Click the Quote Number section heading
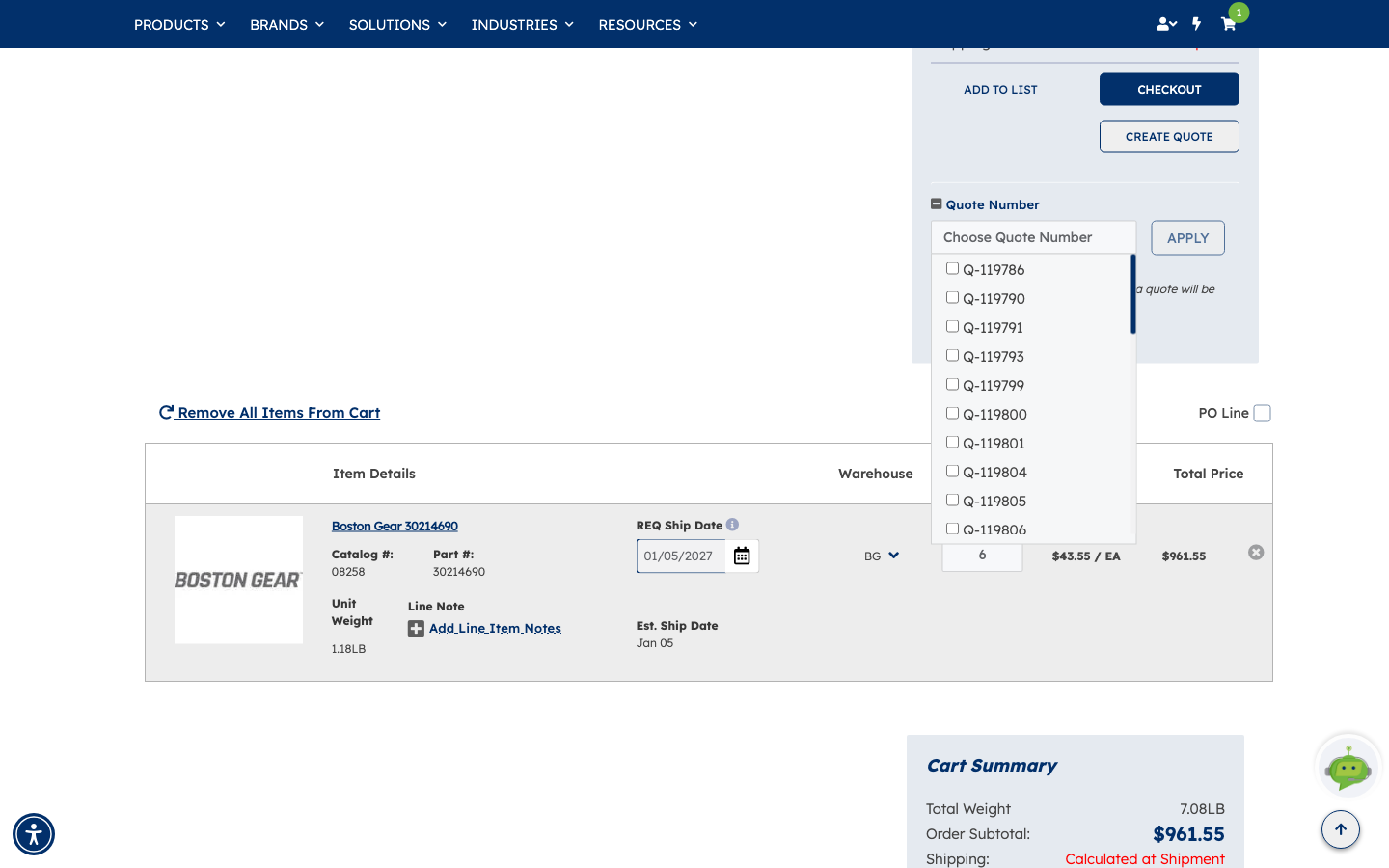 [x=993, y=204]
